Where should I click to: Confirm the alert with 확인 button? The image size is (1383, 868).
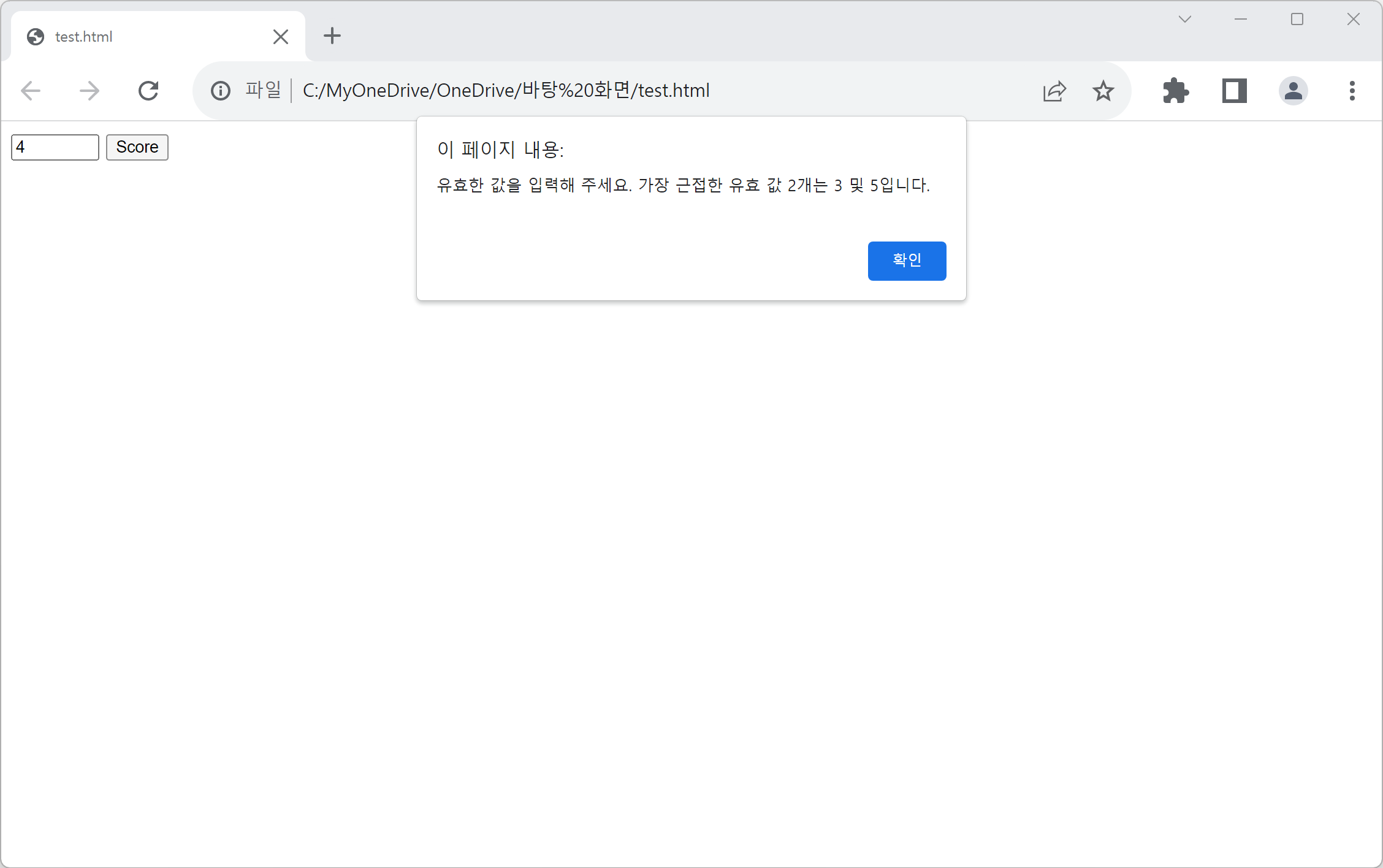[x=907, y=261]
